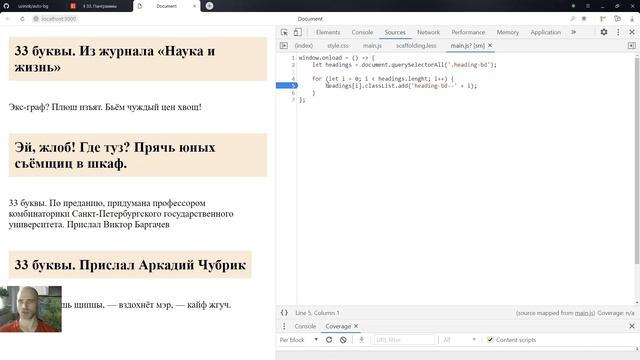Open the Network tab
Viewport: 640px width, 360px height.
coord(428,32)
